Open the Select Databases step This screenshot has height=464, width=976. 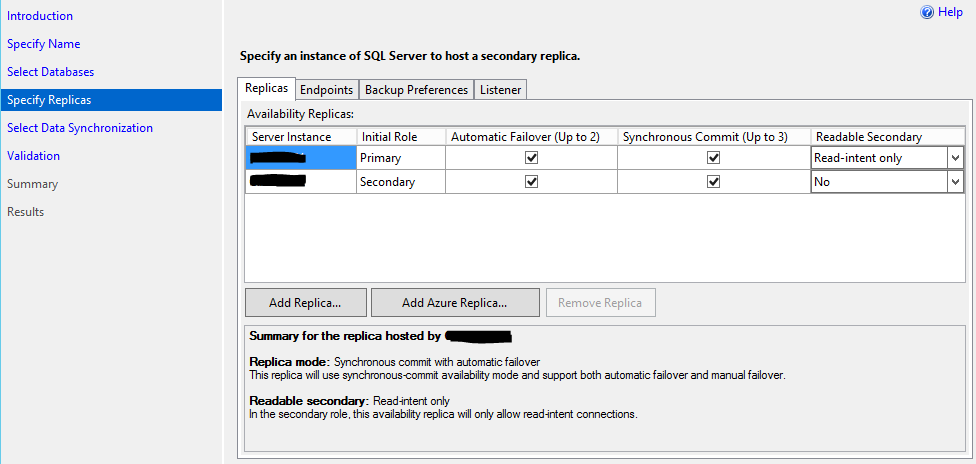coord(51,72)
